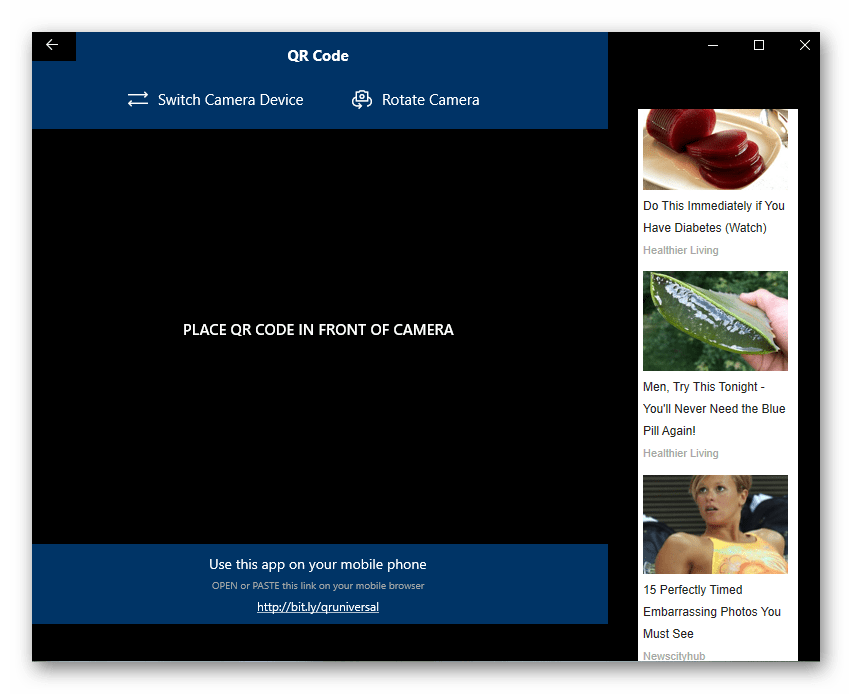Click the 'Use this app on your mobile phone' text
The height and width of the screenshot is (694, 852).
(318, 565)
